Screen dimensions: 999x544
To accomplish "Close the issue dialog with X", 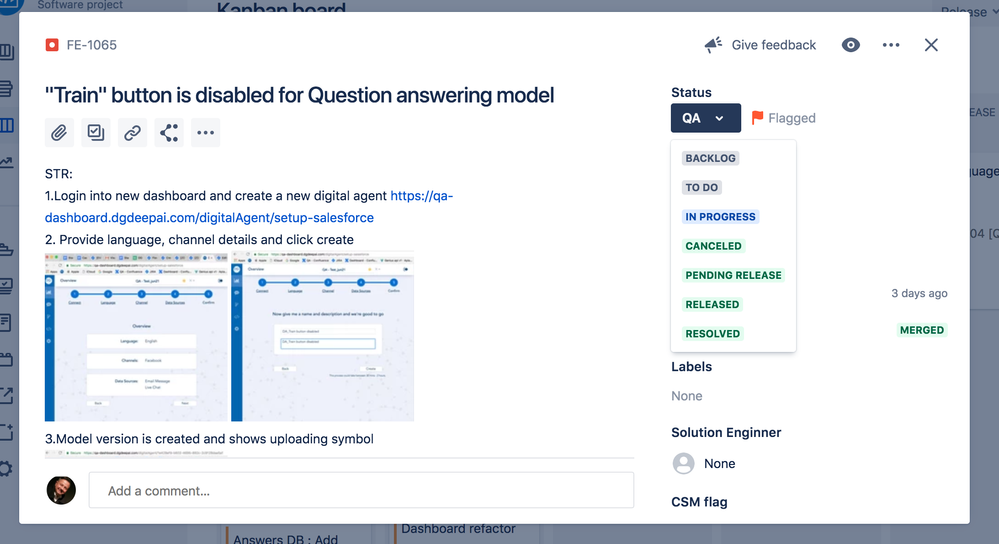I will 931,45.
